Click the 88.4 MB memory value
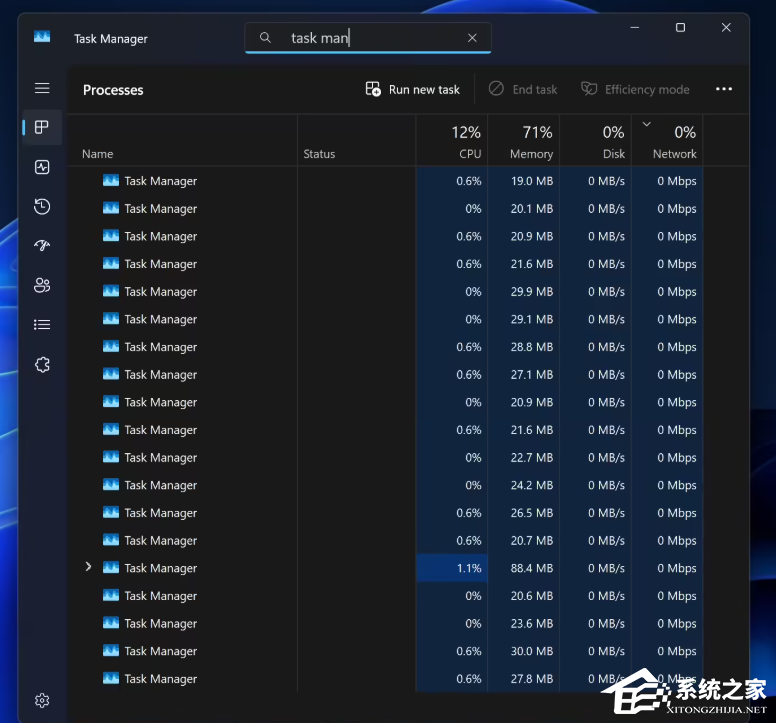Screen dimensions: 776x723 (532, 568)
